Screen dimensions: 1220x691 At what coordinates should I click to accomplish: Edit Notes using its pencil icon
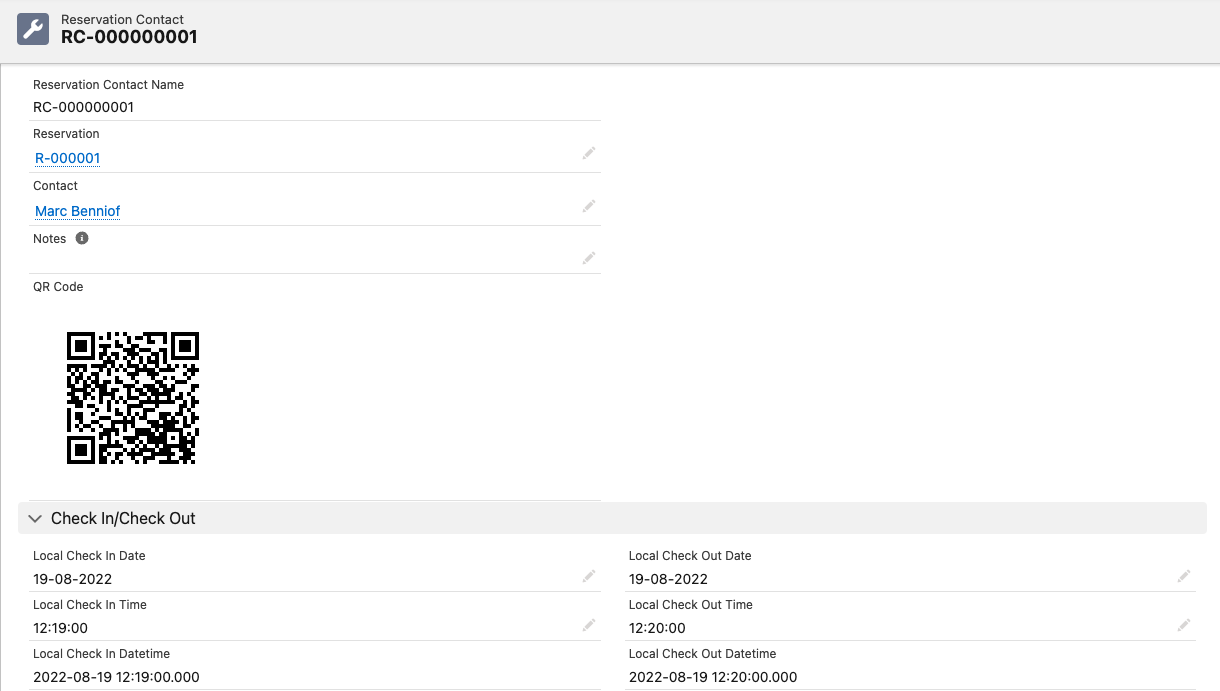pos(589,258)
